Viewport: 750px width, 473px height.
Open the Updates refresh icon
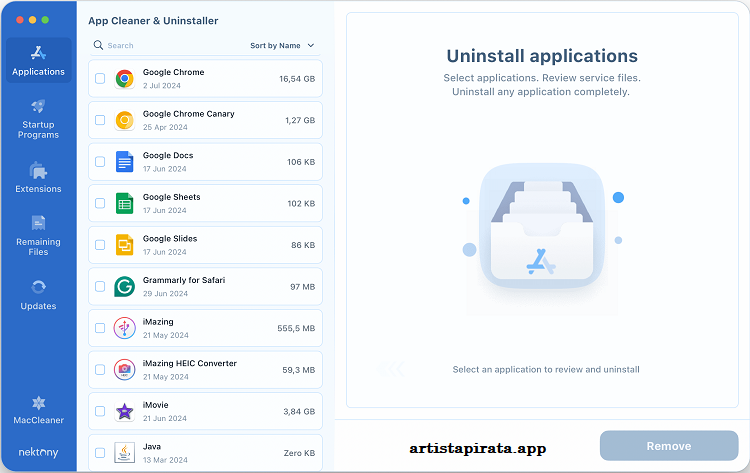tap(38, 287)
